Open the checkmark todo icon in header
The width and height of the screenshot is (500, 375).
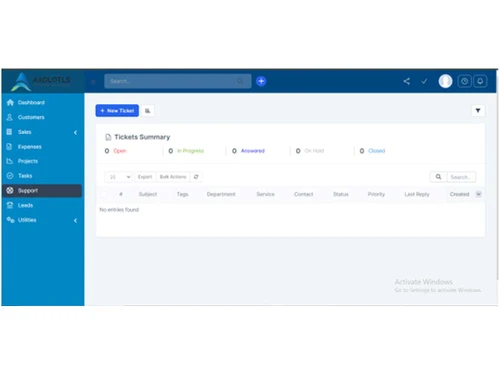424,81
